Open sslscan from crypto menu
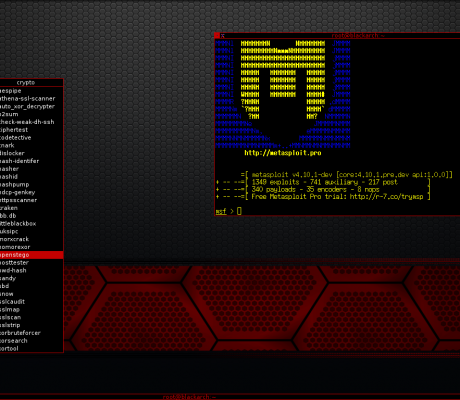 pos(31,317)
